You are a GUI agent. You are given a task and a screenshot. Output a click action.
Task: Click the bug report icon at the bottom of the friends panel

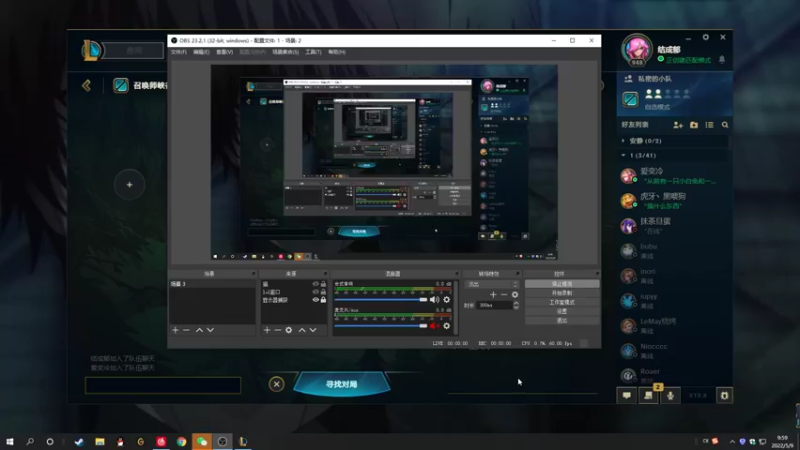(724, 395)
